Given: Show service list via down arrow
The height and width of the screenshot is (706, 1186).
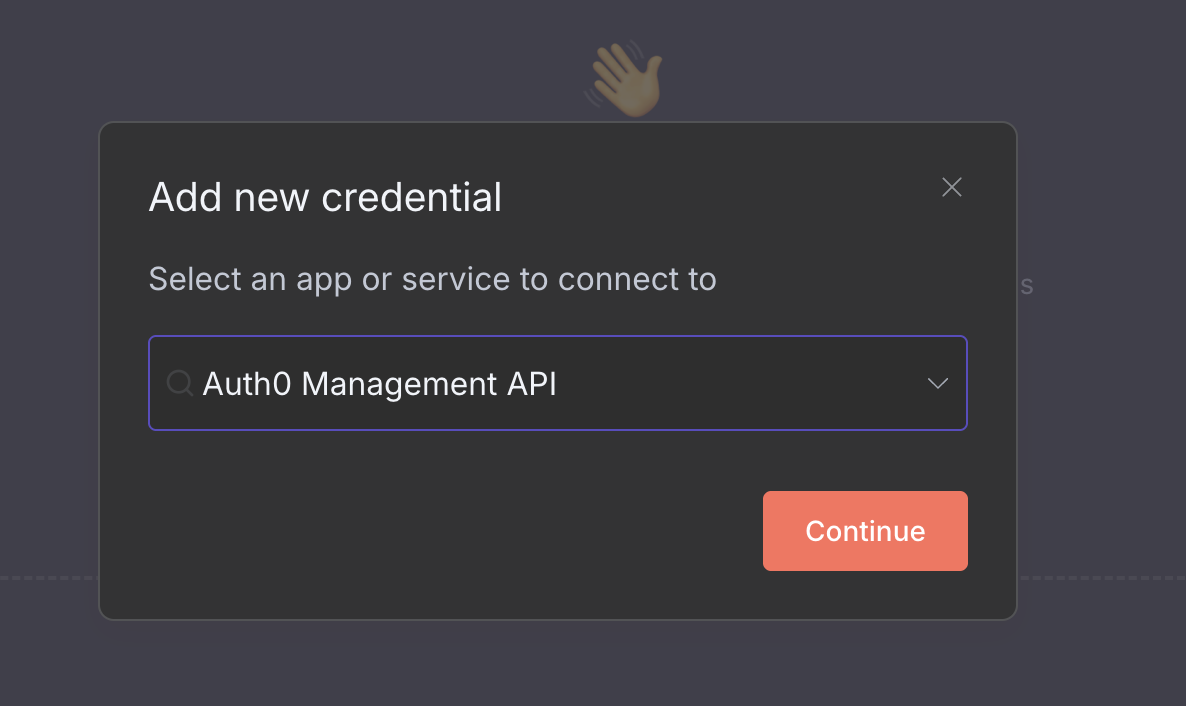Looking at the screenshot, I should [x=937, y=383].
